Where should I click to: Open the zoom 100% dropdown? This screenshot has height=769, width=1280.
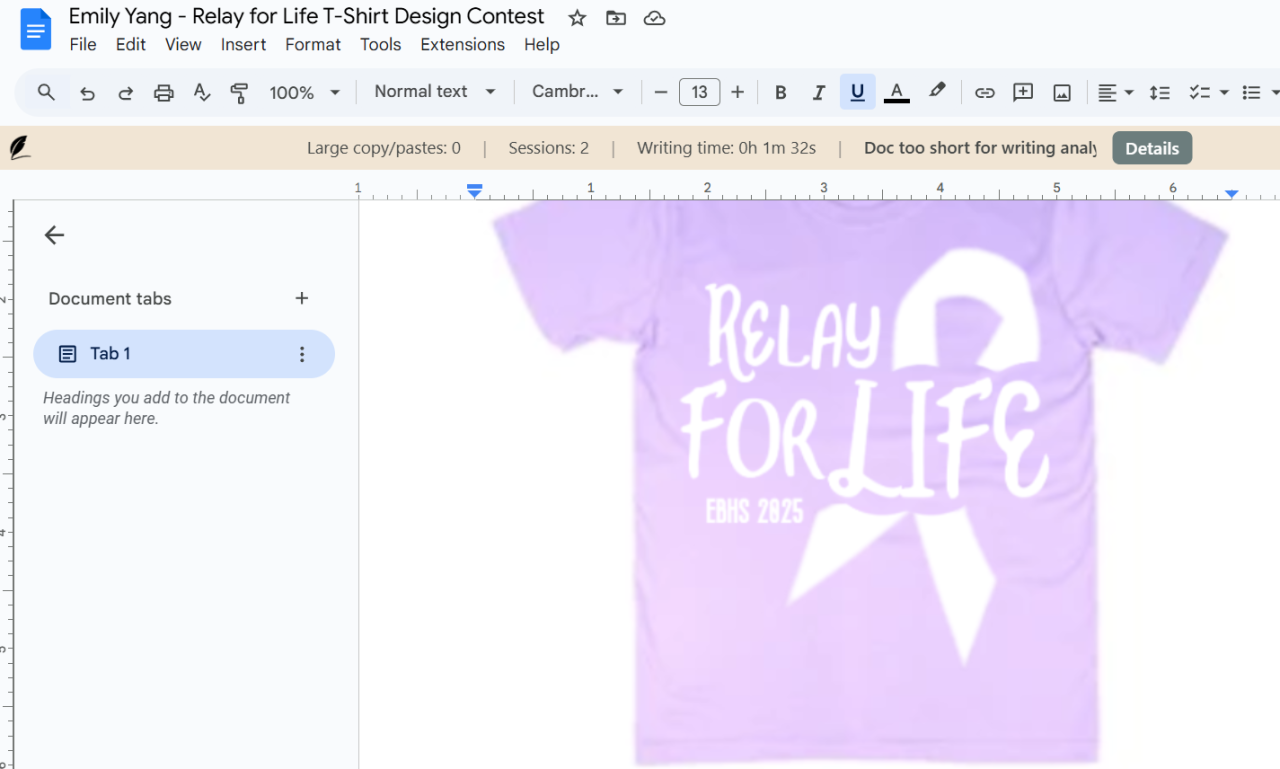tap(304, 93)
